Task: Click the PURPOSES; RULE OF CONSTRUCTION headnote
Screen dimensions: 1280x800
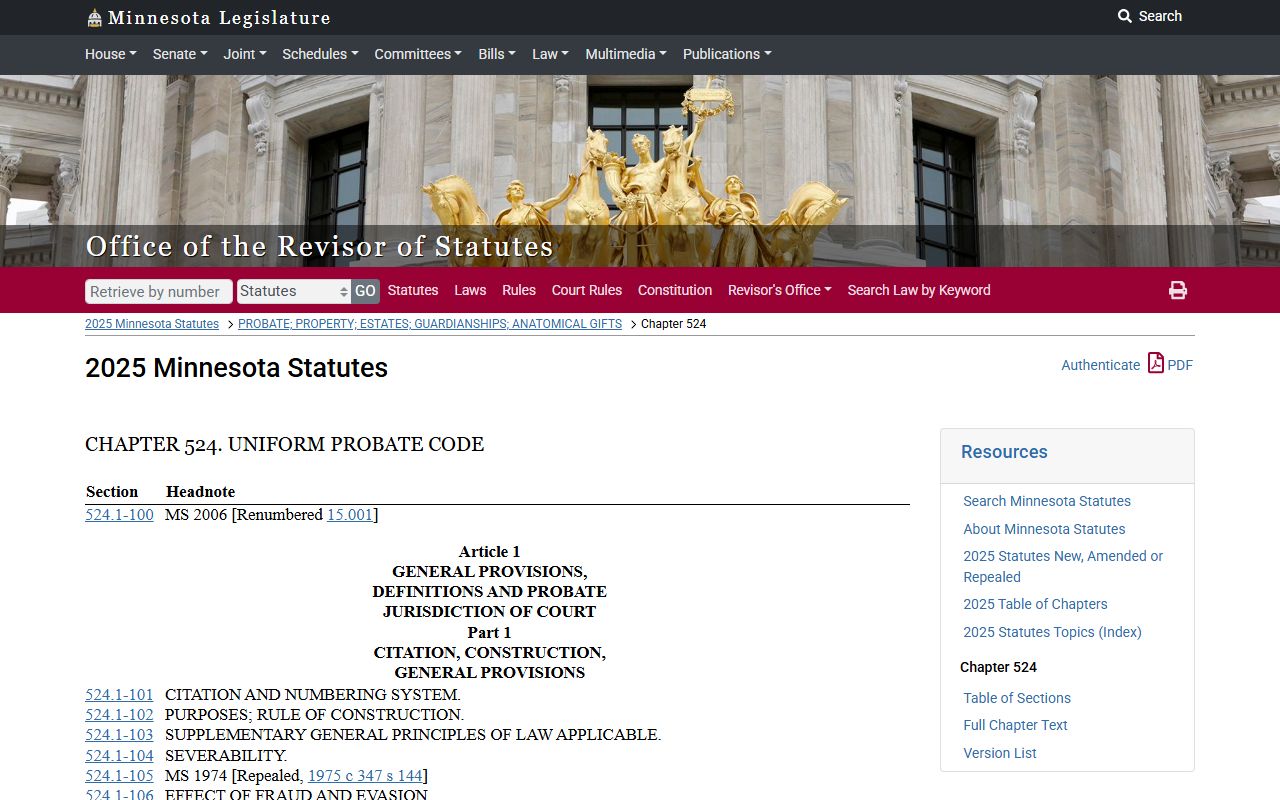Action: [x=314, y=715]
